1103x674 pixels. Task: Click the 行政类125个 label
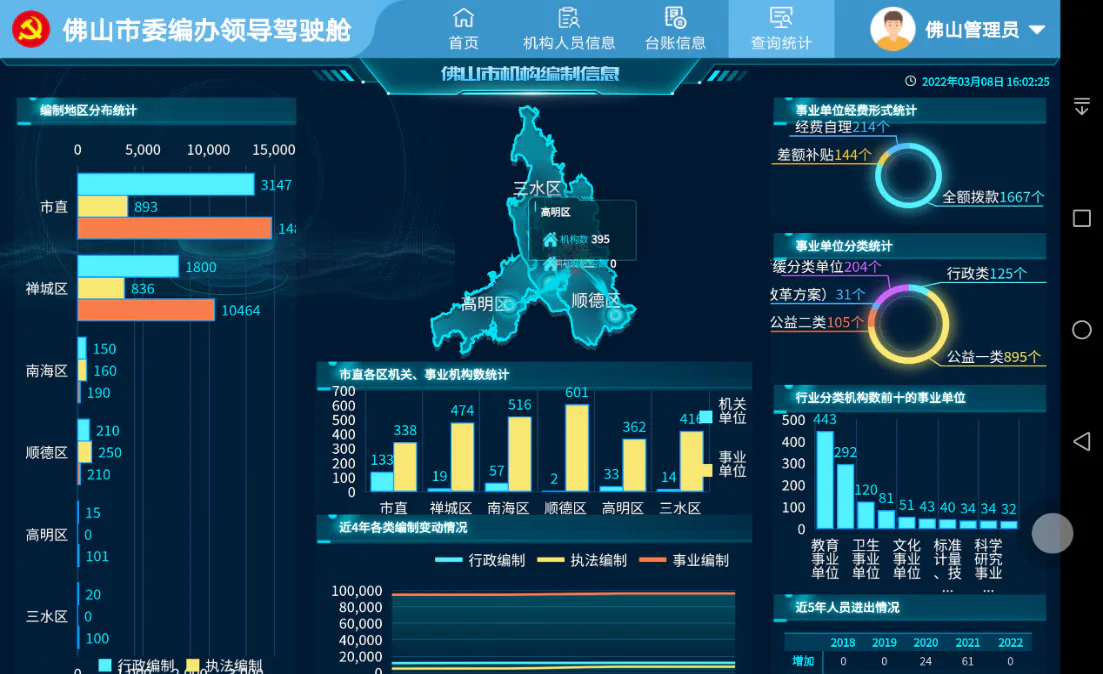pyautogui.click(x=986, y=273)
